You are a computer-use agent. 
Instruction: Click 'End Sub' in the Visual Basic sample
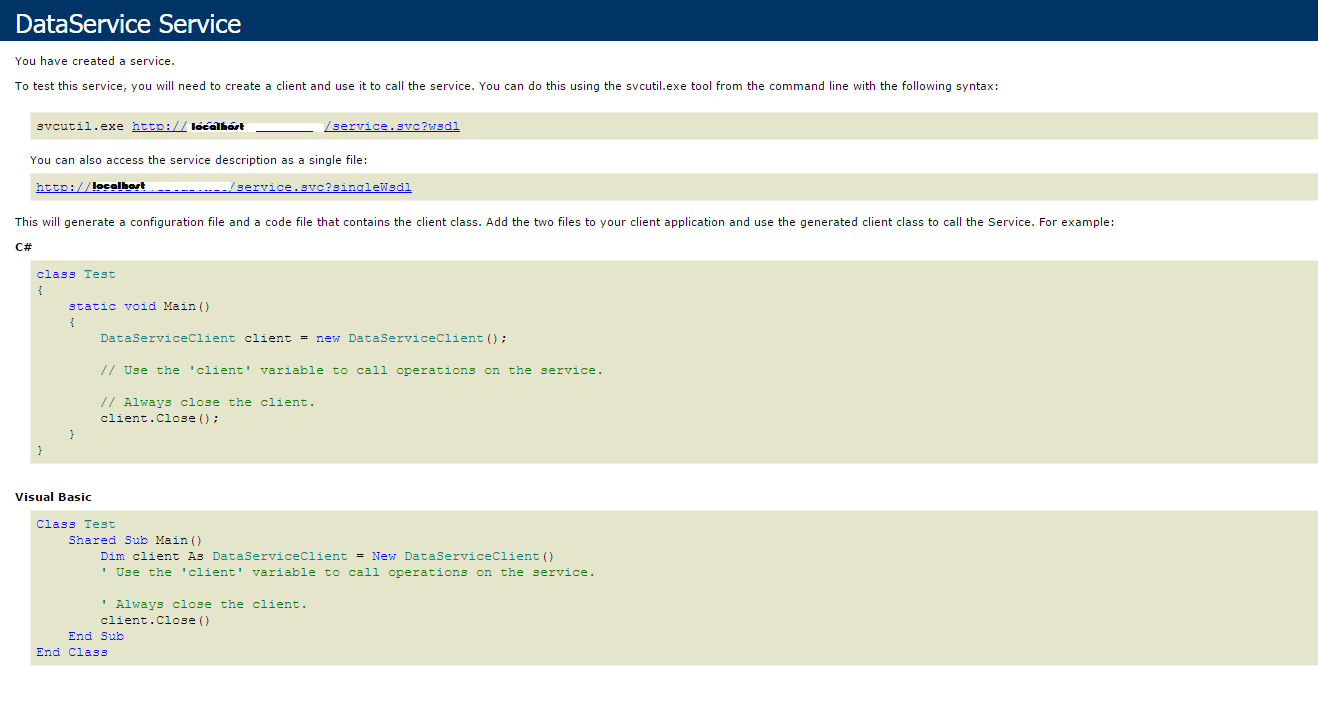coord(96,636)
